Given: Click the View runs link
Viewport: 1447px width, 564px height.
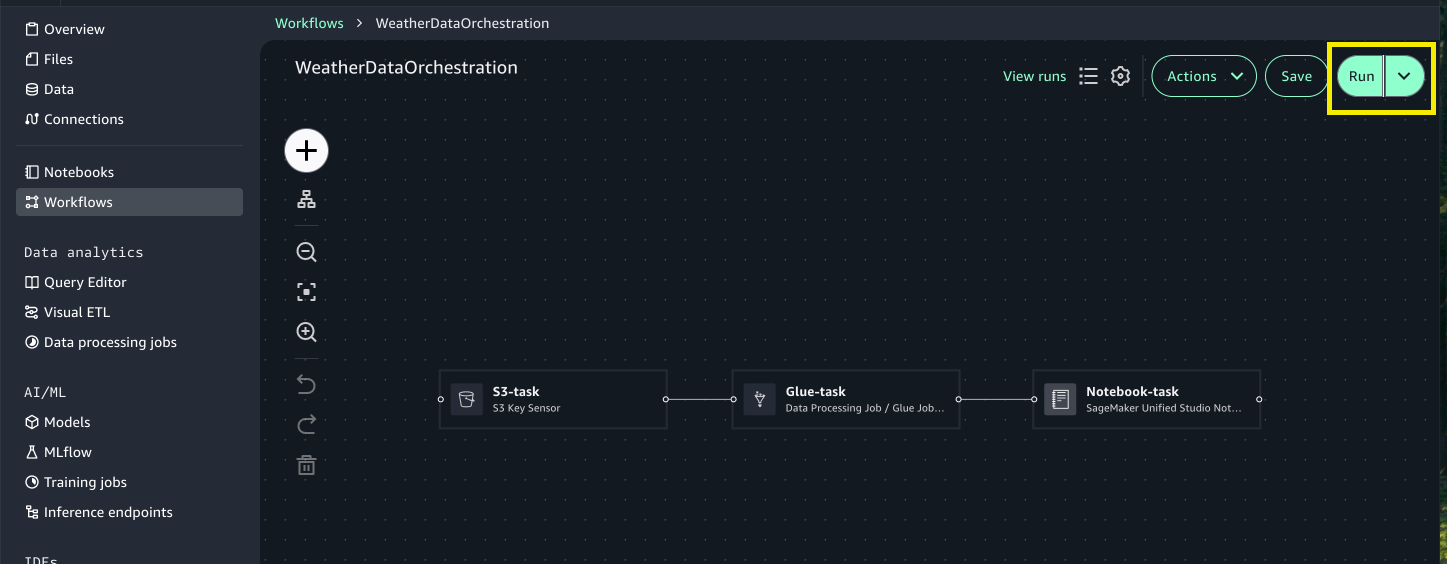Looking at the screenshot, I should (x=1034, y=76).
